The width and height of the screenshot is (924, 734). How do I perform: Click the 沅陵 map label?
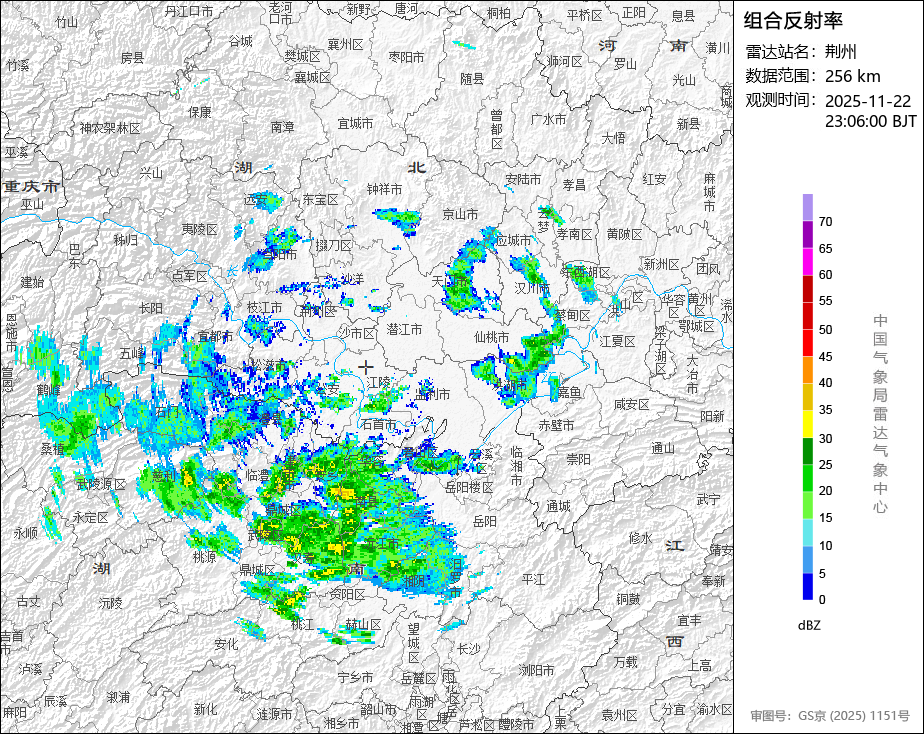pyautogui.click(x=110, y=603)
